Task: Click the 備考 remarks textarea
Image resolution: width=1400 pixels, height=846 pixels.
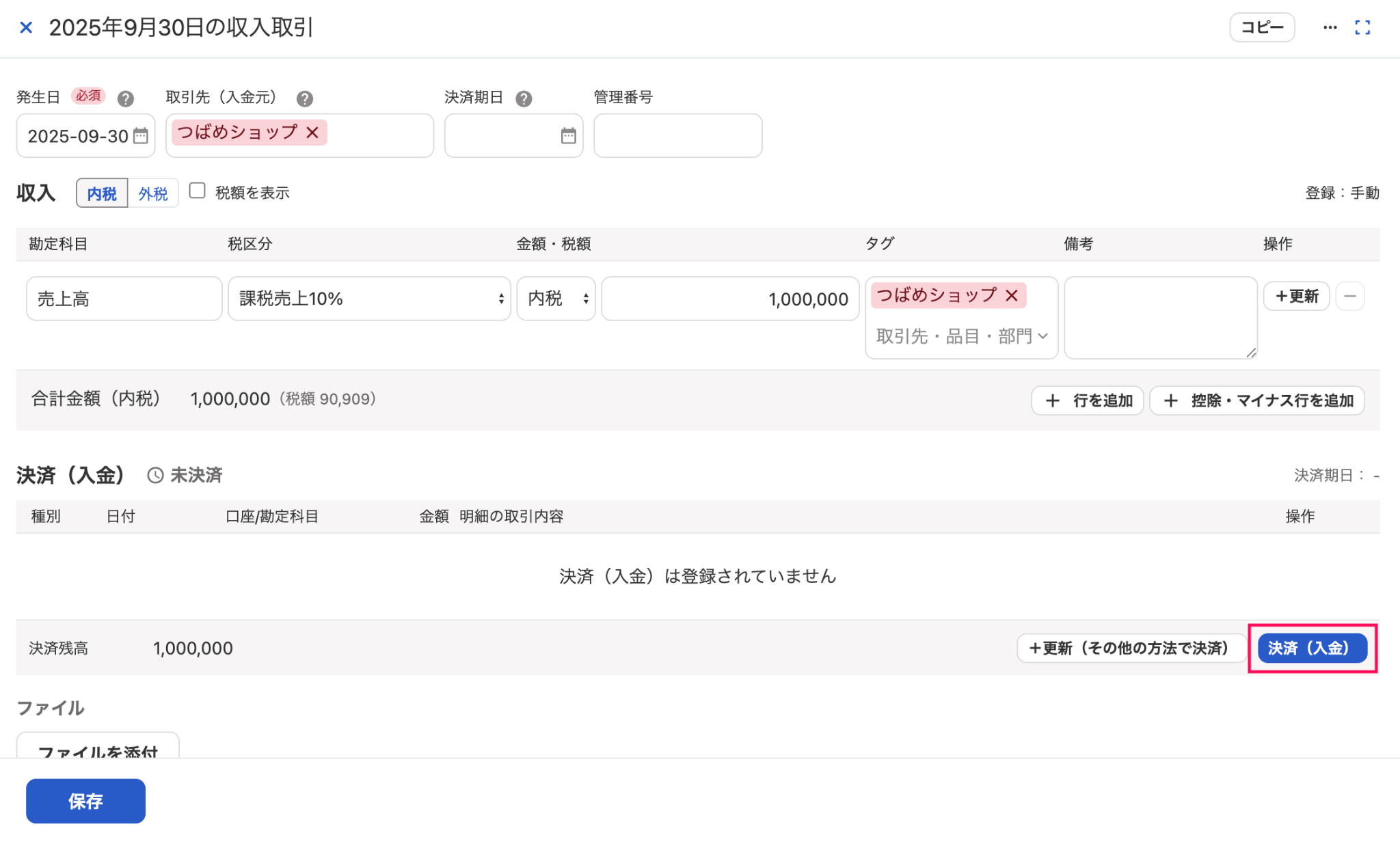Action: coord(1161,318)
